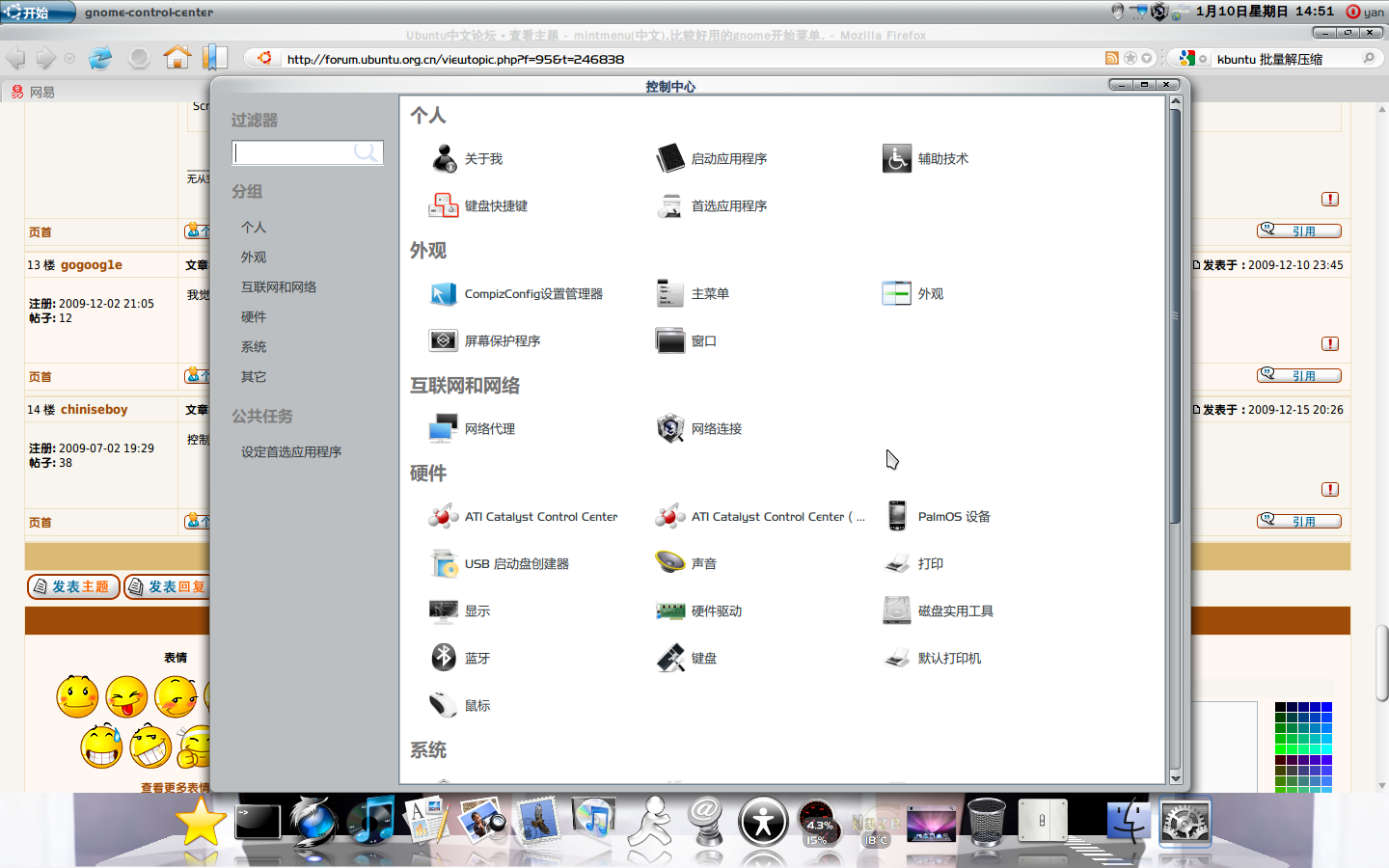The image size is (1389, 868).
Task: Open chiniseboy user profile link
Action: pos(95,409)
